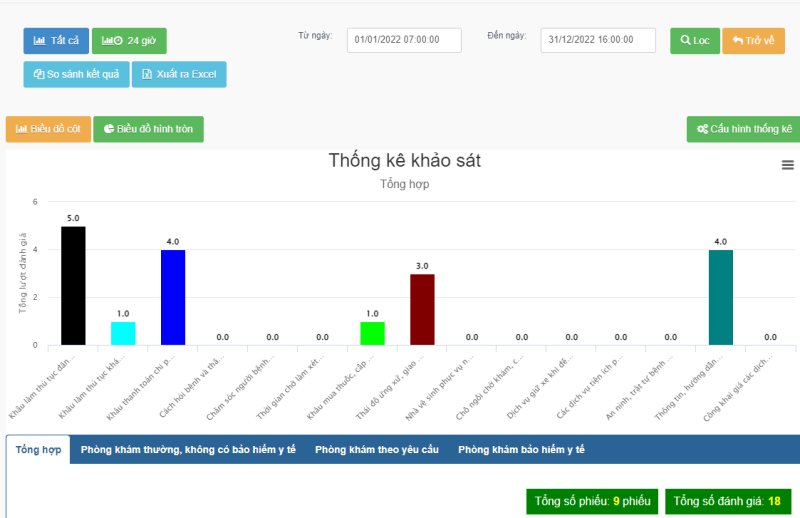Open 'Cấu hình thống kê' settings

pyautogui.click(x=743, y=130)
